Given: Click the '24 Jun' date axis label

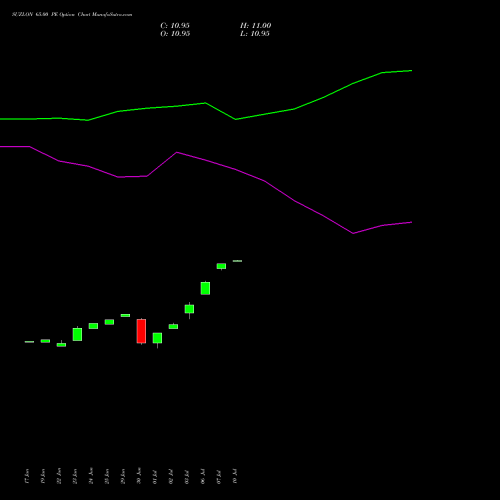Looking at the screenshot, I should pyautogui.click(x=91, y=476).
